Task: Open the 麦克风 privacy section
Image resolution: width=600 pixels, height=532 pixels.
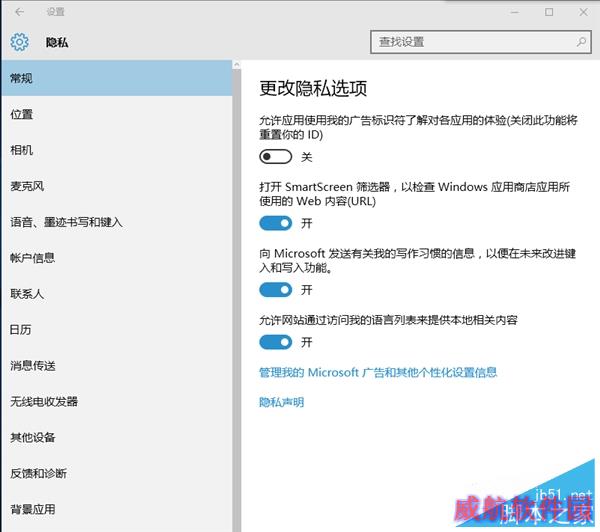Action: [x=117, y=186]
